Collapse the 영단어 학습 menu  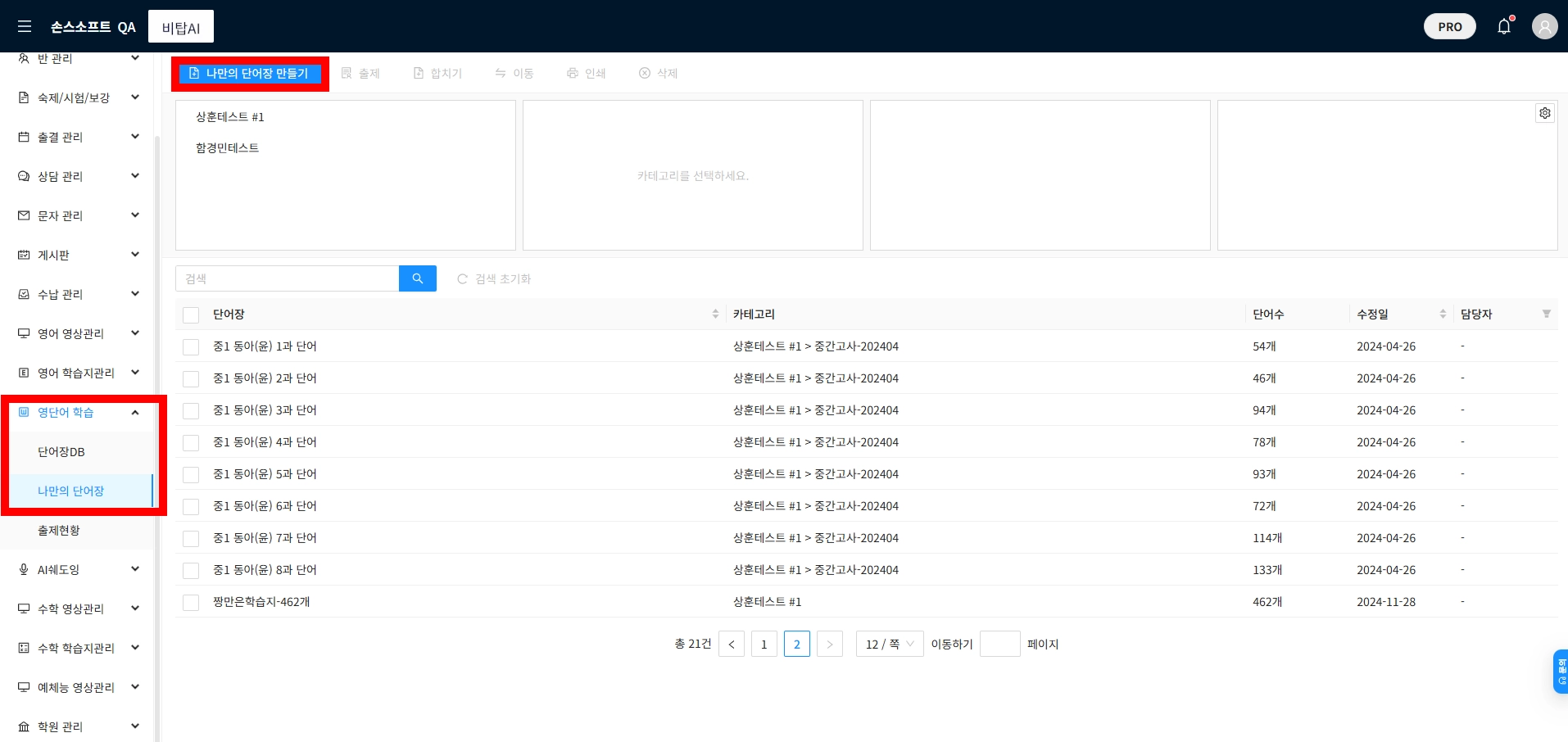coord(79,412)
